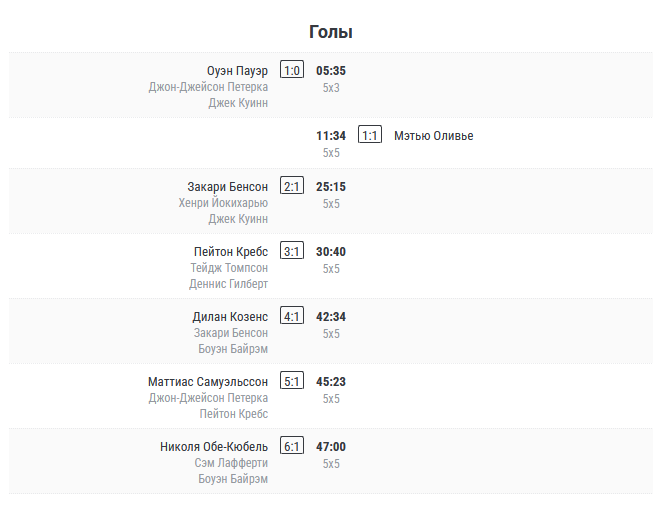This screenshot has height=512, width=665.
Task: Click the 1:0 score box
Action: click(x=292, y=70)
